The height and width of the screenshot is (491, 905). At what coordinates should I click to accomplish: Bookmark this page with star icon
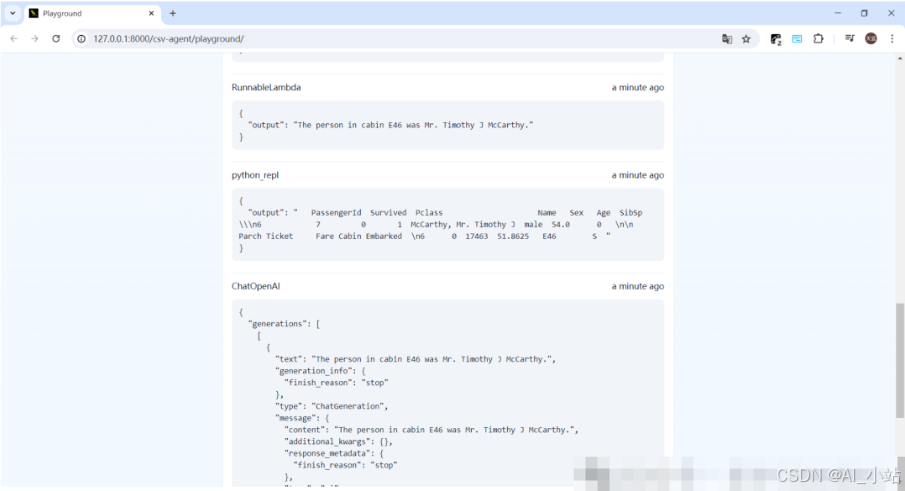click(x=746, y=39)
